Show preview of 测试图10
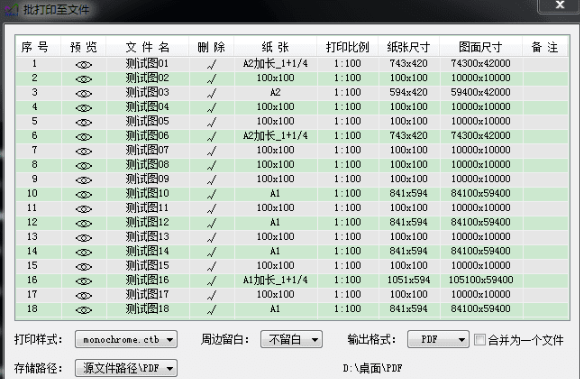The height and width of the screenshot is (379, 580). point(84,194)
